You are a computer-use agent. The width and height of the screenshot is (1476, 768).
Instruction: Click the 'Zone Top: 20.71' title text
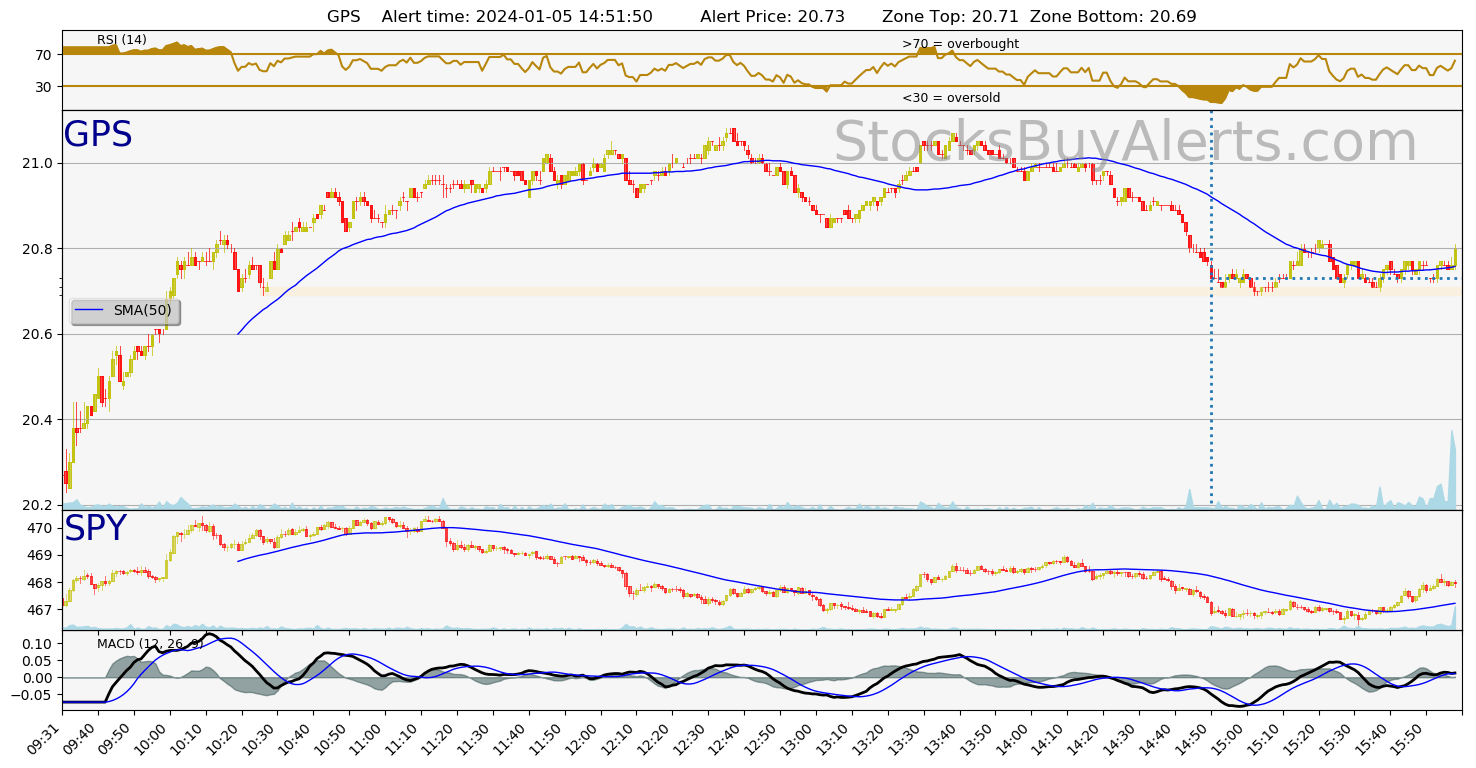951,17
